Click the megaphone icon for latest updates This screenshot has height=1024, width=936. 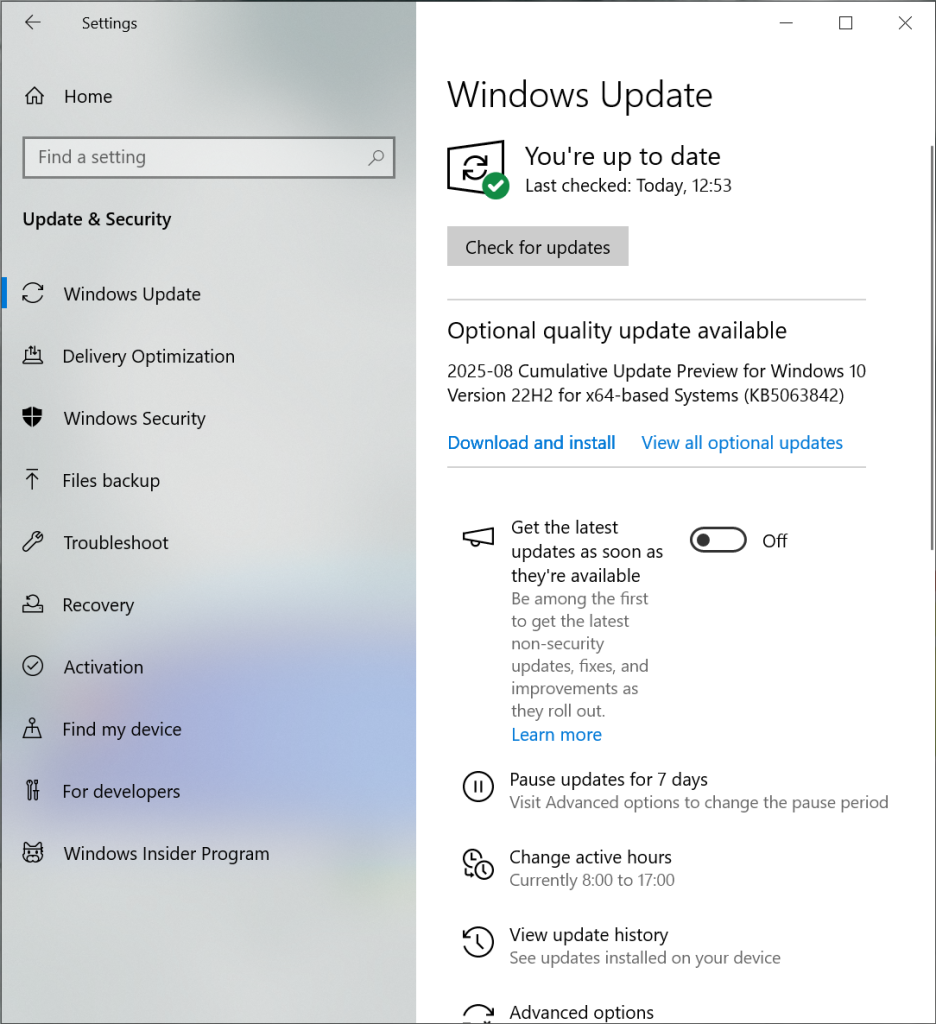(x=478, y=537)
